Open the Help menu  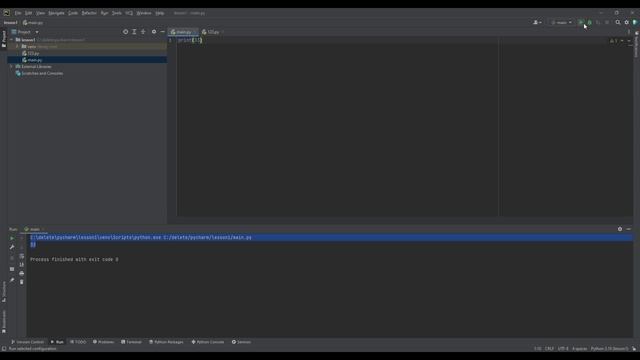pyautogui.click(x=160, y=13)
